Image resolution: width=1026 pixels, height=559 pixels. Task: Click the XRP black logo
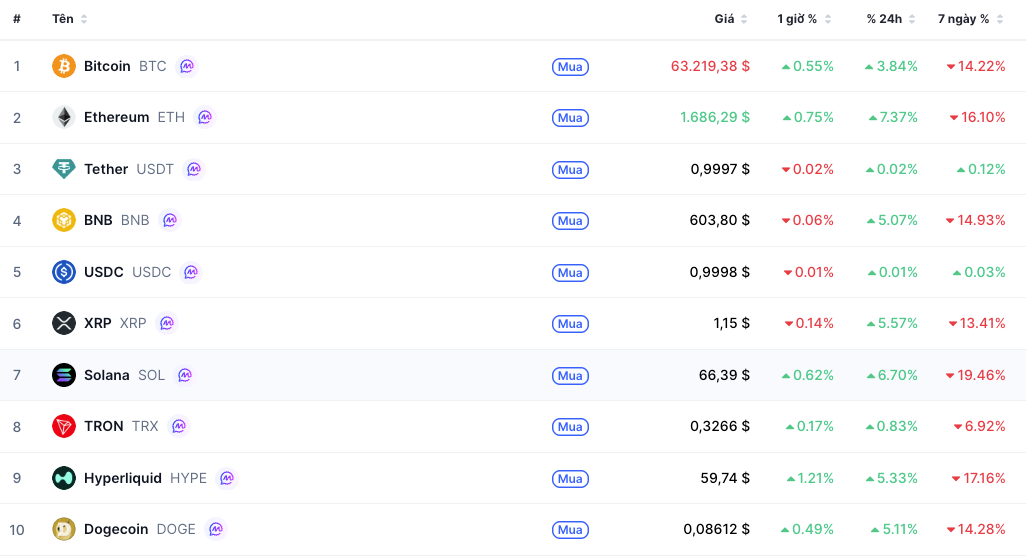(63, 323)
